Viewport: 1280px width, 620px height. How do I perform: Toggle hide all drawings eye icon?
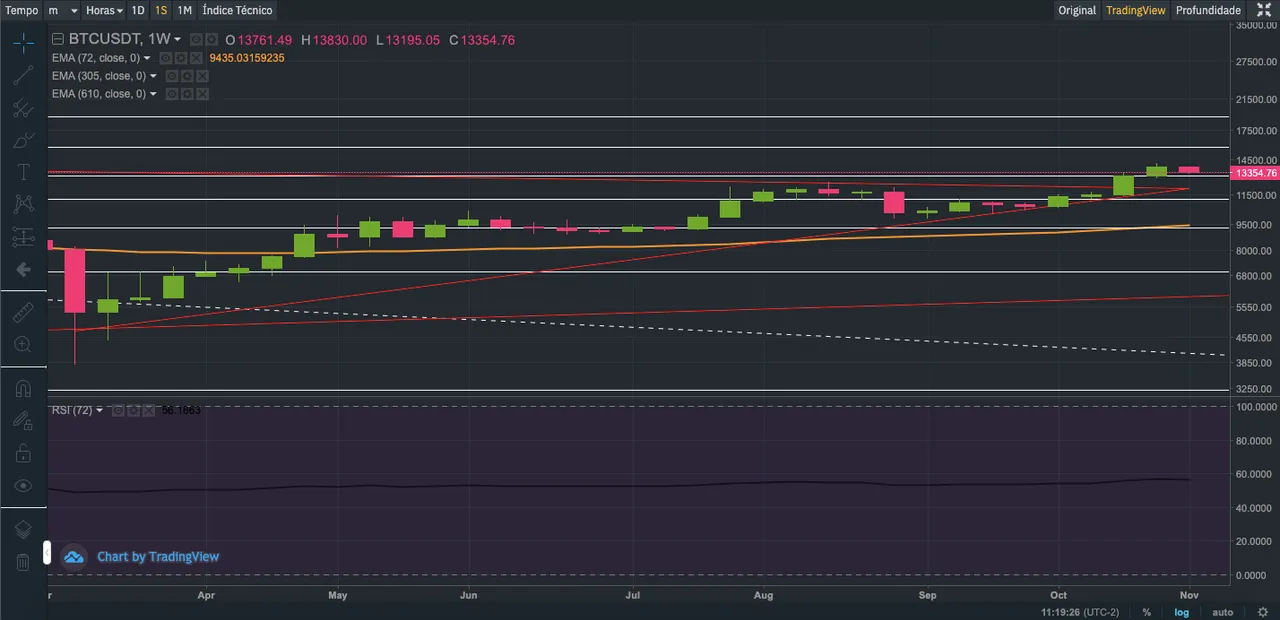click(x=23, y=486)
